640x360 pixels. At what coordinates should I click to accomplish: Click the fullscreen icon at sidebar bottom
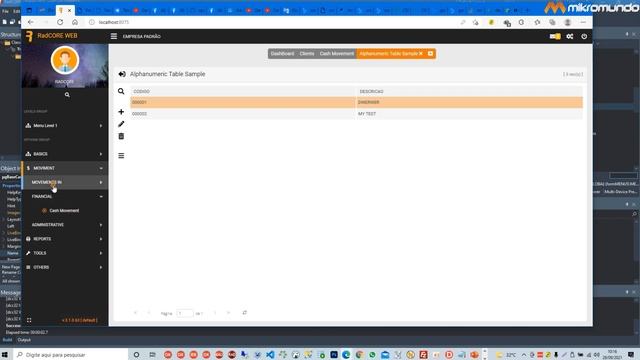click(x=29, y=320)
